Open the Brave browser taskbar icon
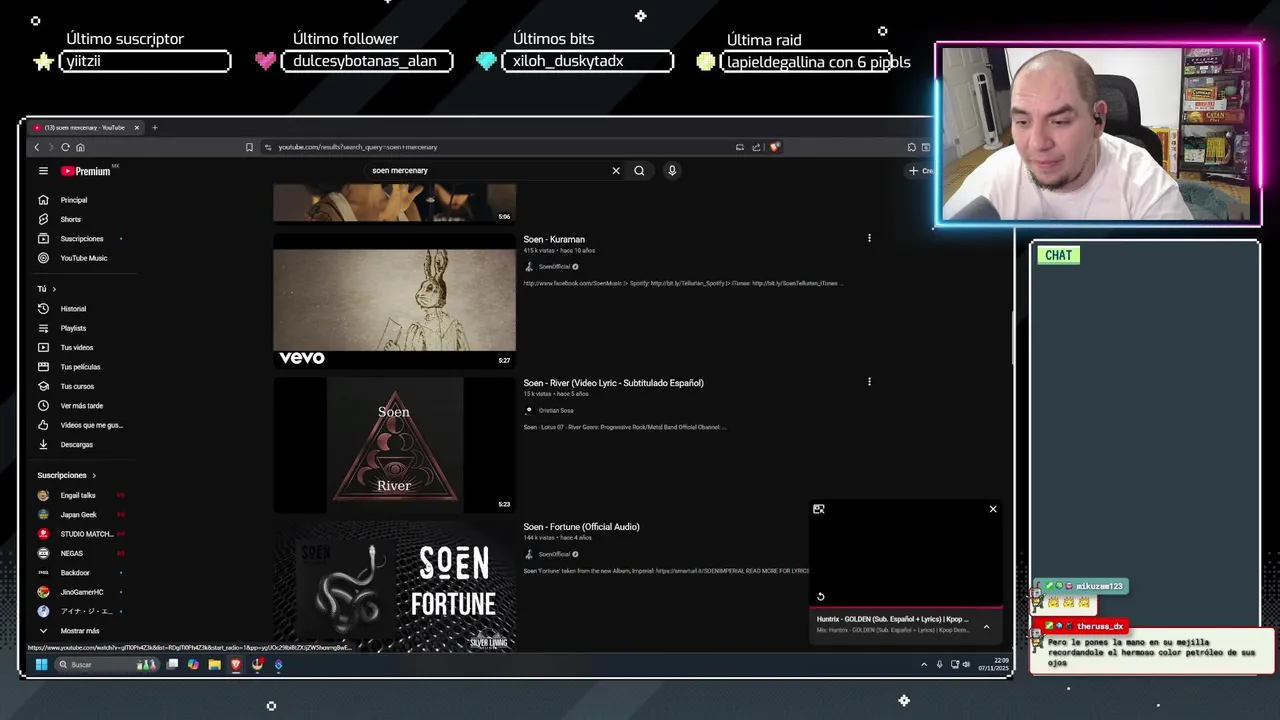This screenshot has height=720, width=1280. tap(236, 665)
